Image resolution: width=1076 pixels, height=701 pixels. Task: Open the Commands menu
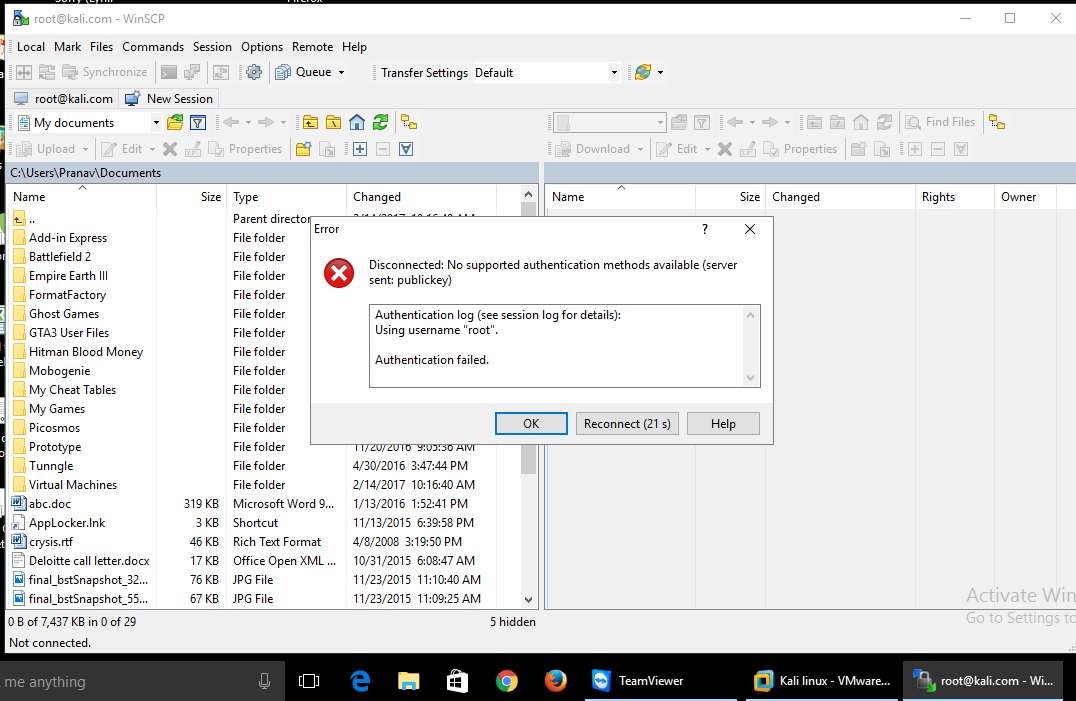pos(153,47)
